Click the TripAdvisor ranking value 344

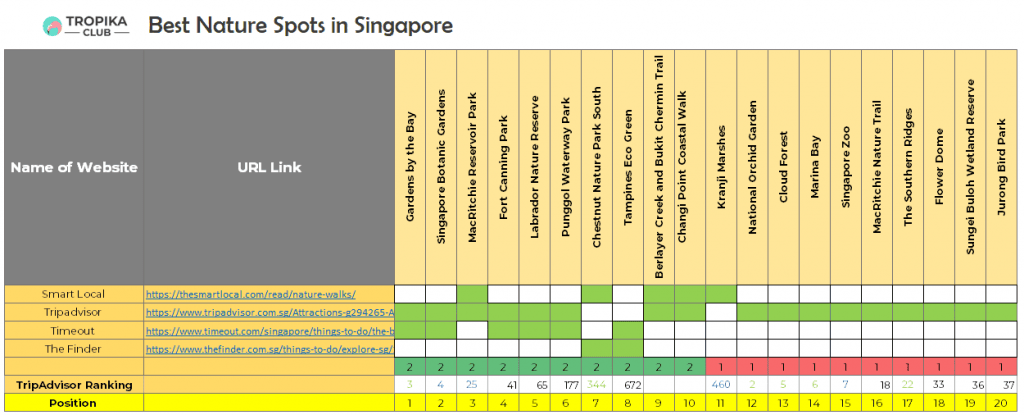(597, 385)
